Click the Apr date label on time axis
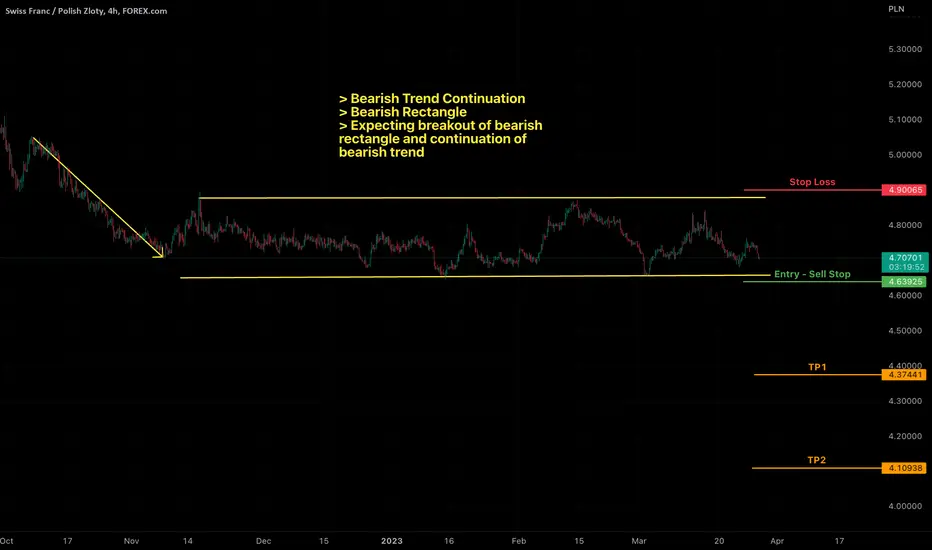 (777, 541)
